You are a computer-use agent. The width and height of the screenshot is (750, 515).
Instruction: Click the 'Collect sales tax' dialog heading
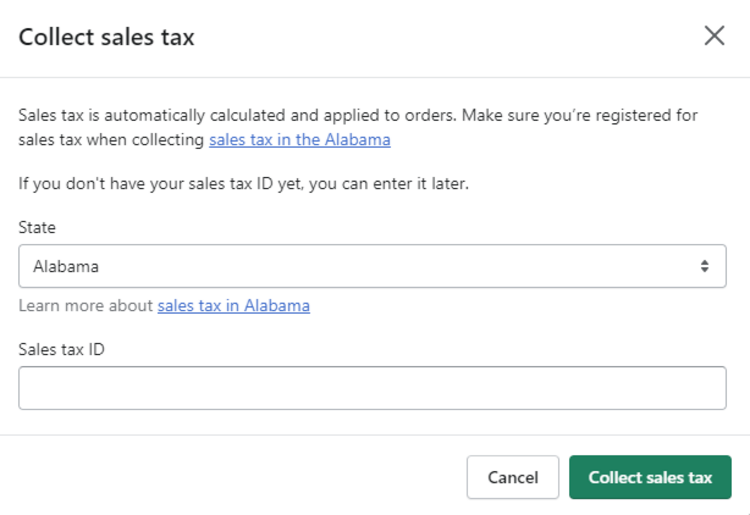pos(107,38)
